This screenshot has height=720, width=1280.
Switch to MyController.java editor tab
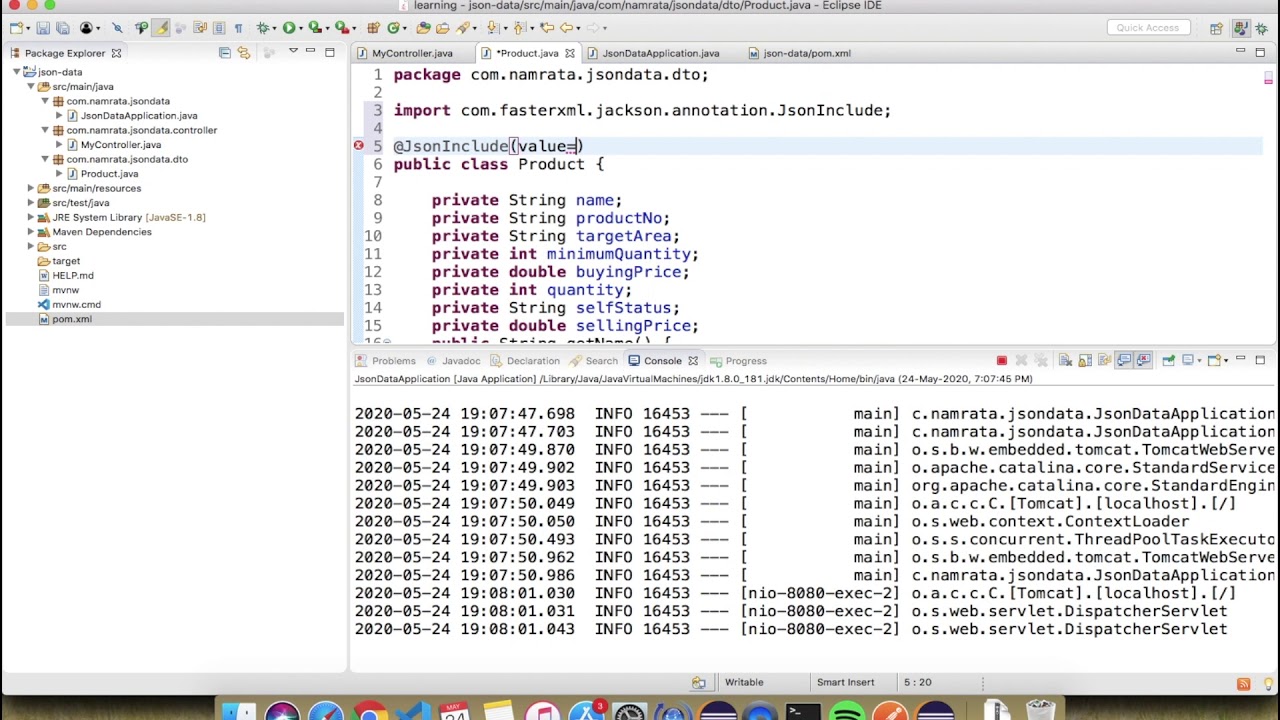coord(412,53)
